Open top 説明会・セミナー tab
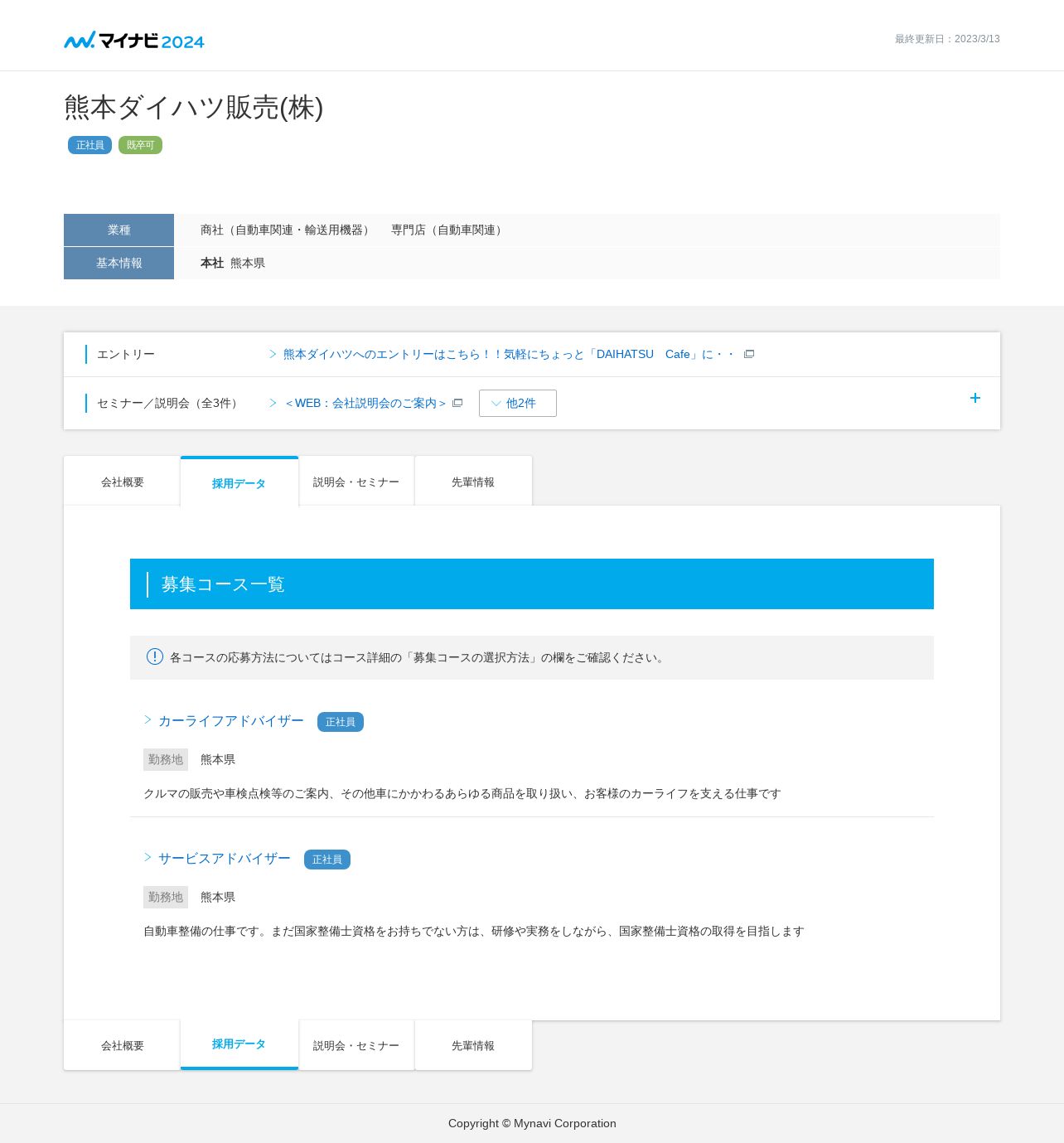1064x1143 pixels. point(356,482)
